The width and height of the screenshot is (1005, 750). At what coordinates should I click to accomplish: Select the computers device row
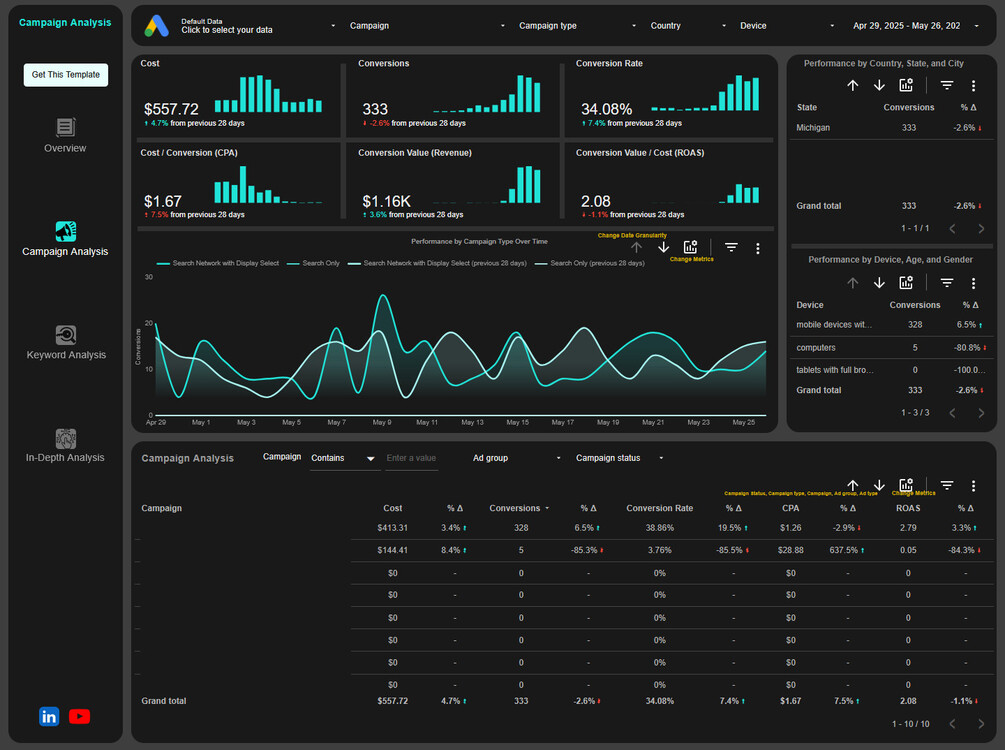(x=891, y=347)
